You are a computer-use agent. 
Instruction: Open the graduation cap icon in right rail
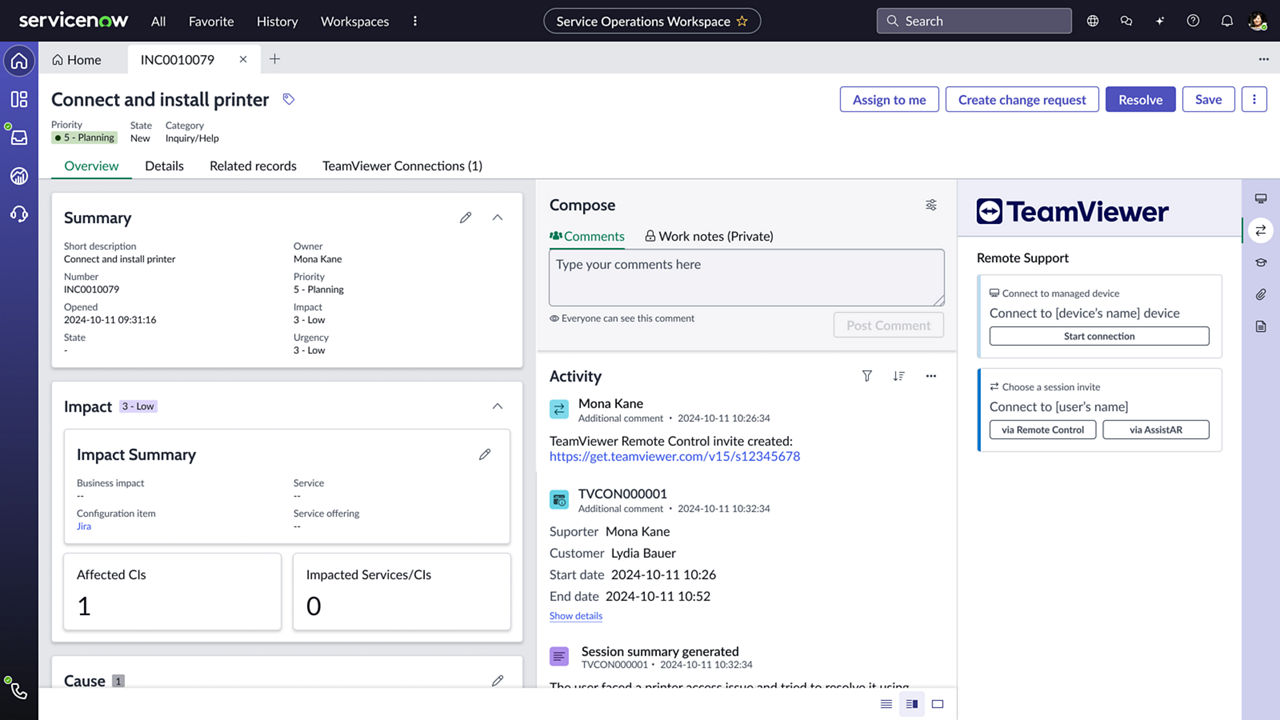click(1261, 262)
